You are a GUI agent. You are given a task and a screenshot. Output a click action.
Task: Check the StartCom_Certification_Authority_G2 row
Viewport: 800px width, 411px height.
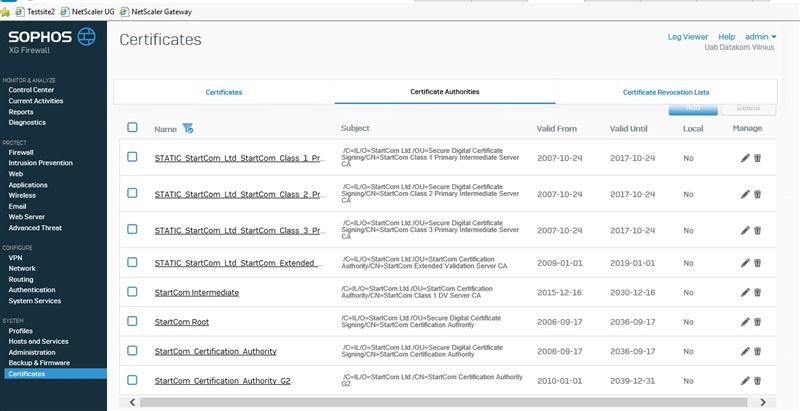pyautogui.click(x=132, y=380)
